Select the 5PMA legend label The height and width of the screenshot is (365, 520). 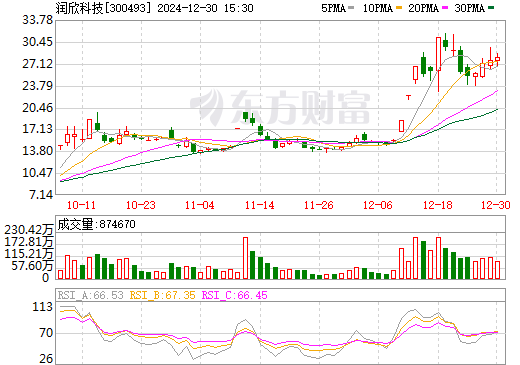[333, 8]
